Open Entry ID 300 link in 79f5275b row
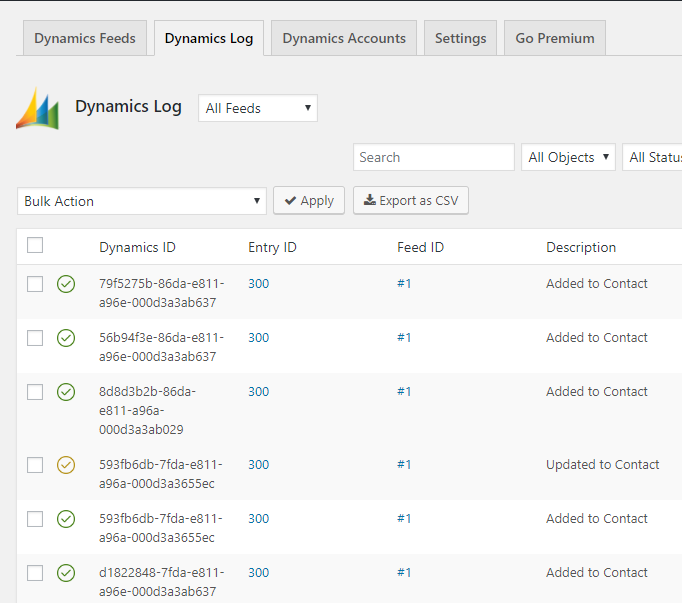Screen dimensions: 682x603 [259, 284]
